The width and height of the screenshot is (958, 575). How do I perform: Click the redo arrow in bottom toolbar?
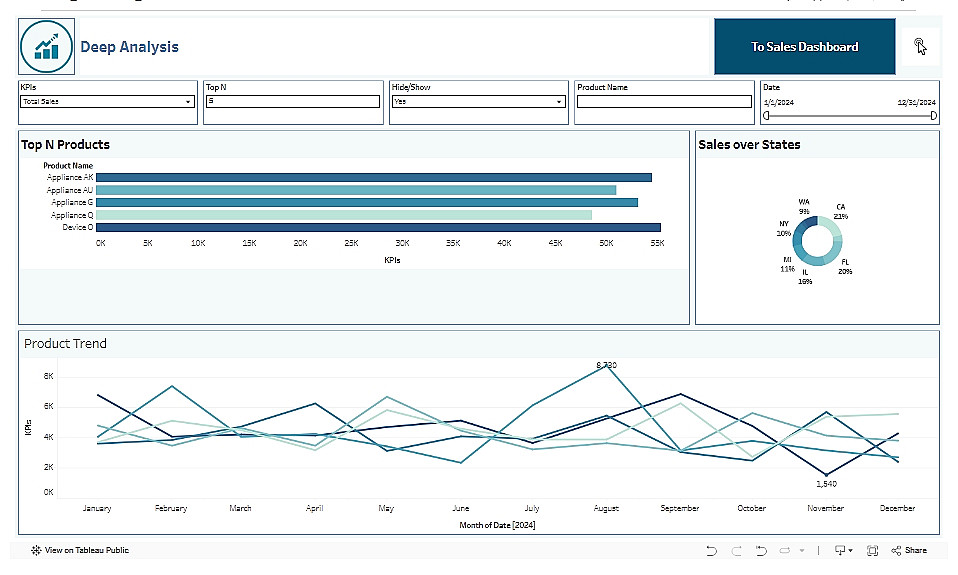pos(736,551)
